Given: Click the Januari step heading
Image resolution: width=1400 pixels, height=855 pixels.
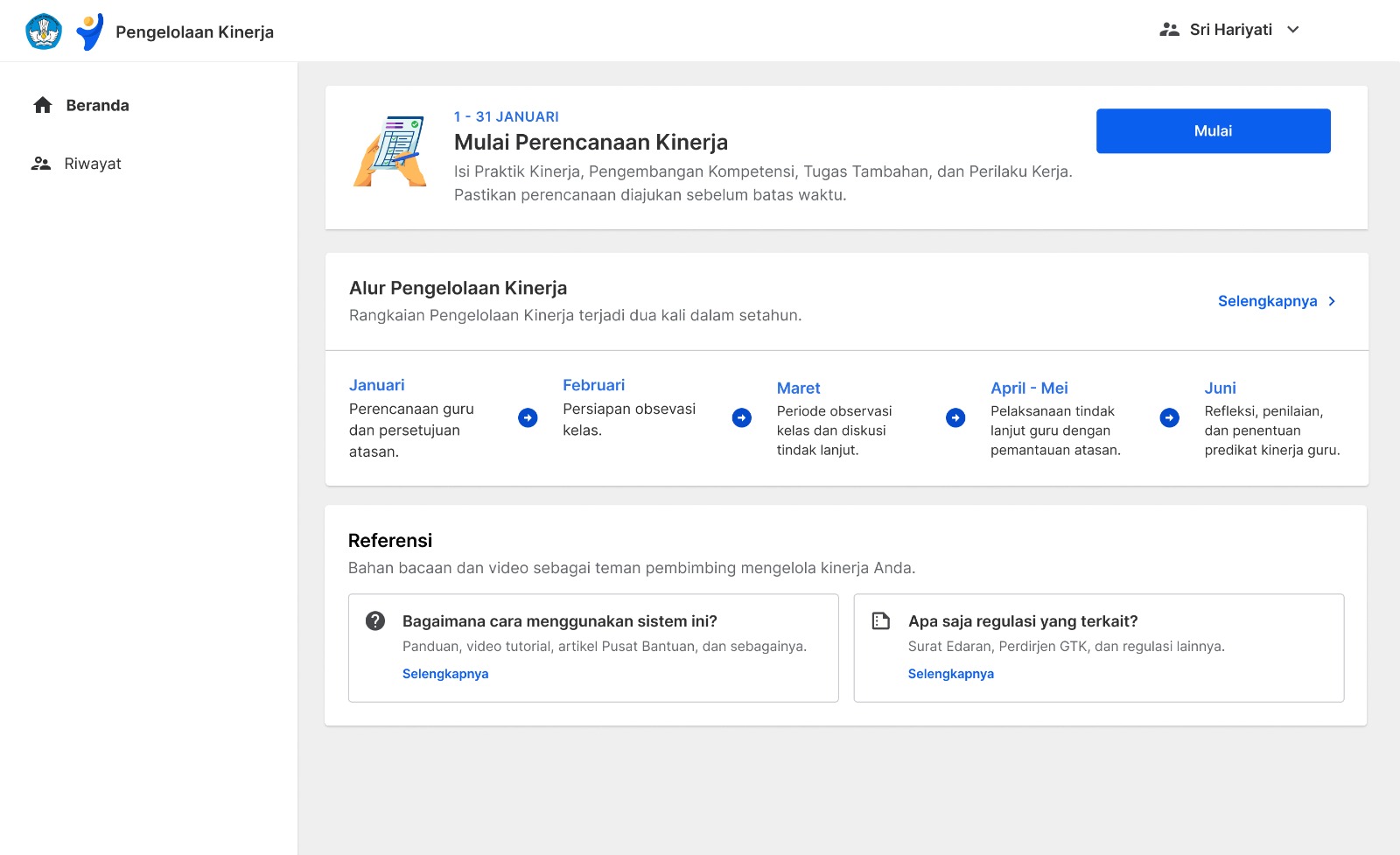Looking at the screenshot, I should point(377,385).
